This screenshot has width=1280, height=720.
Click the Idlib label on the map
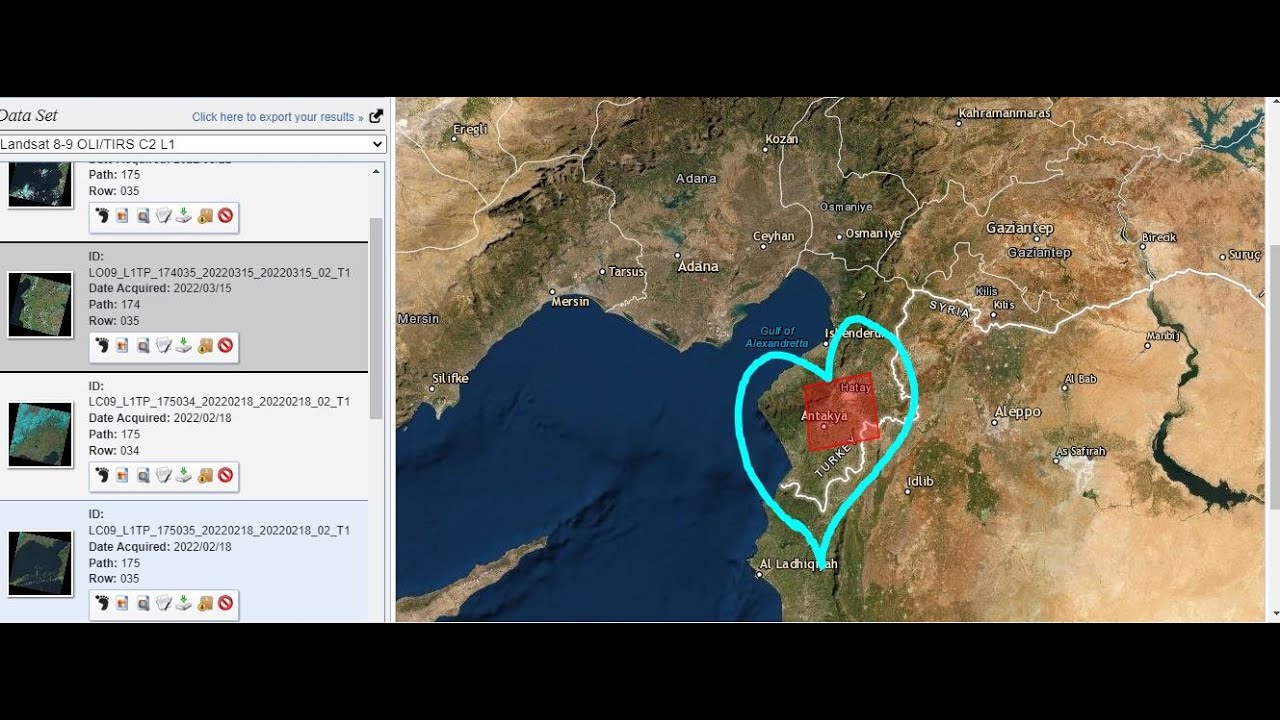tap(919, 481)
